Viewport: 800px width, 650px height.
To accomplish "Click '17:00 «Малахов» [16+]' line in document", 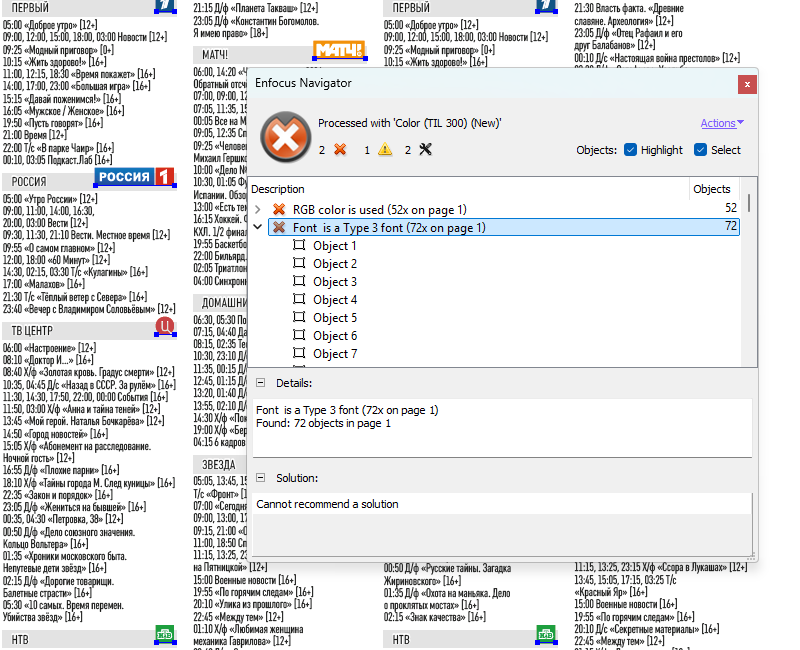I will pos(44,284).
